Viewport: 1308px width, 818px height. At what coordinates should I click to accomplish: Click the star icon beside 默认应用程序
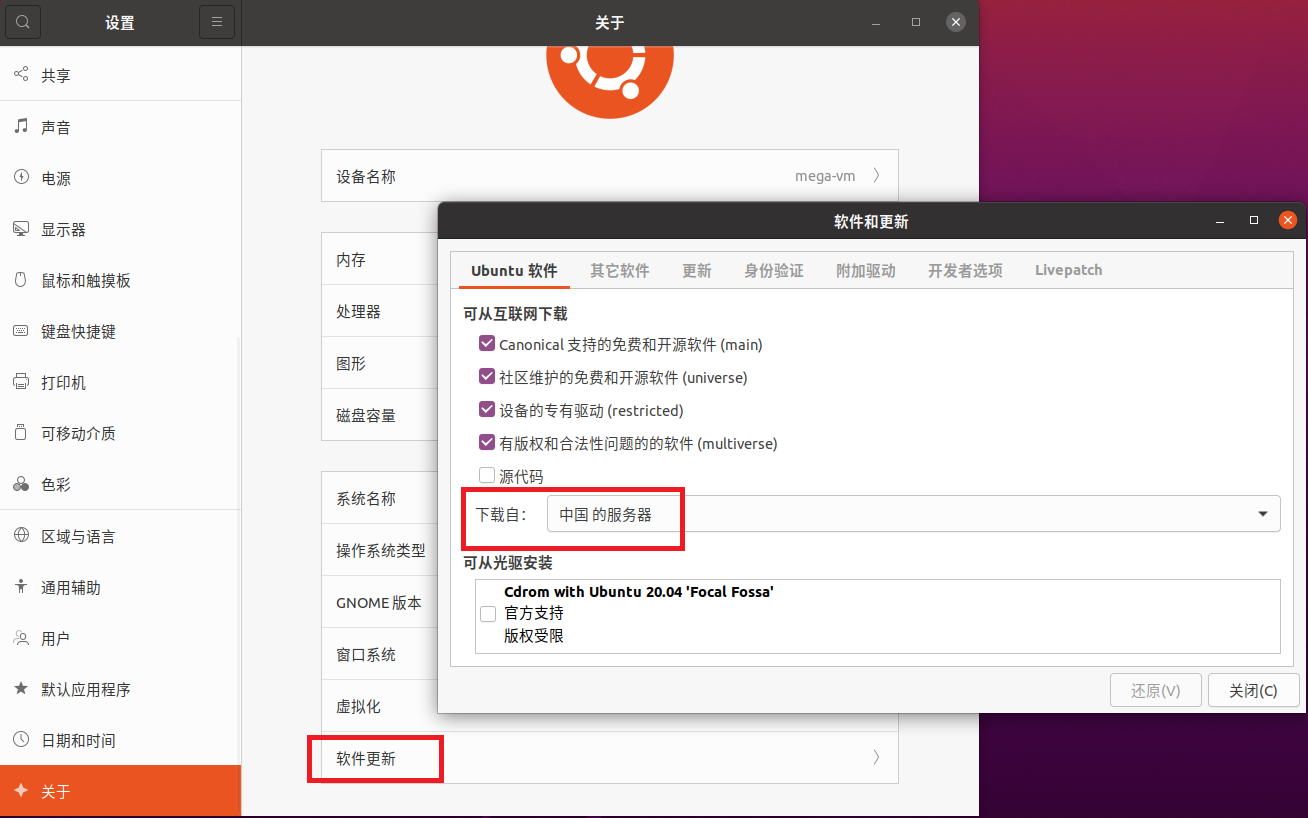point(21,689)
